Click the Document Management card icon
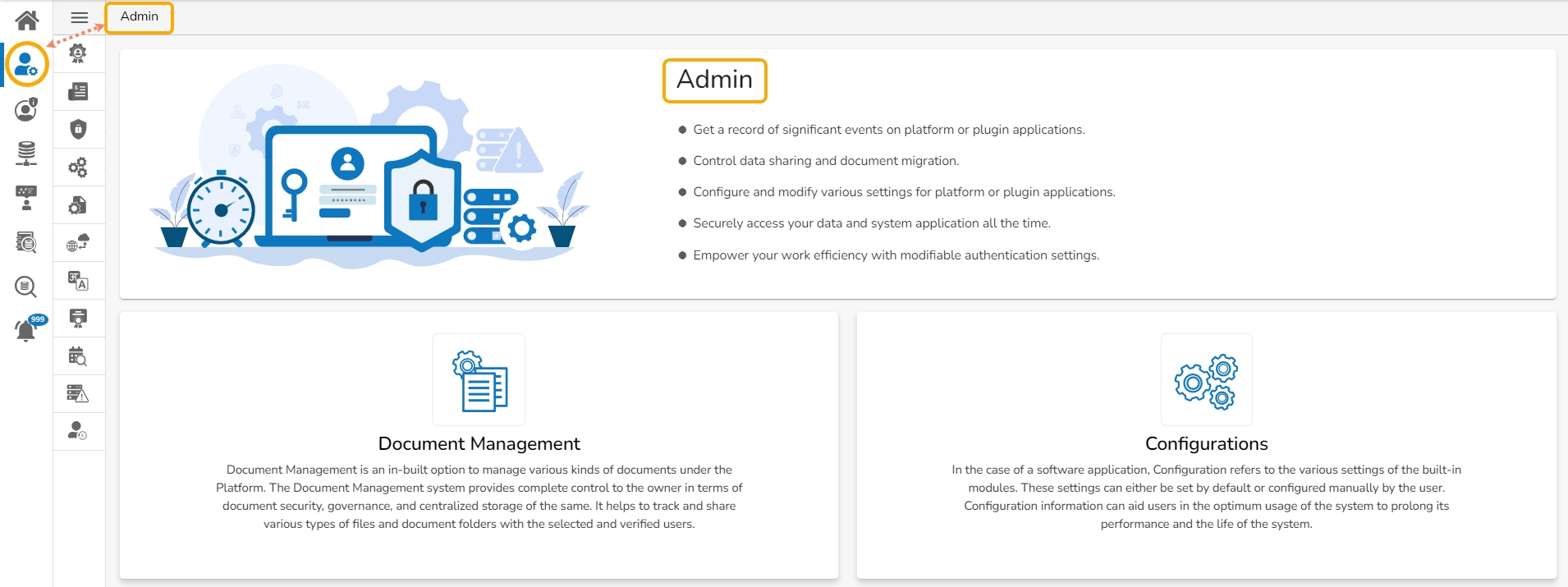 pos(479,380)
